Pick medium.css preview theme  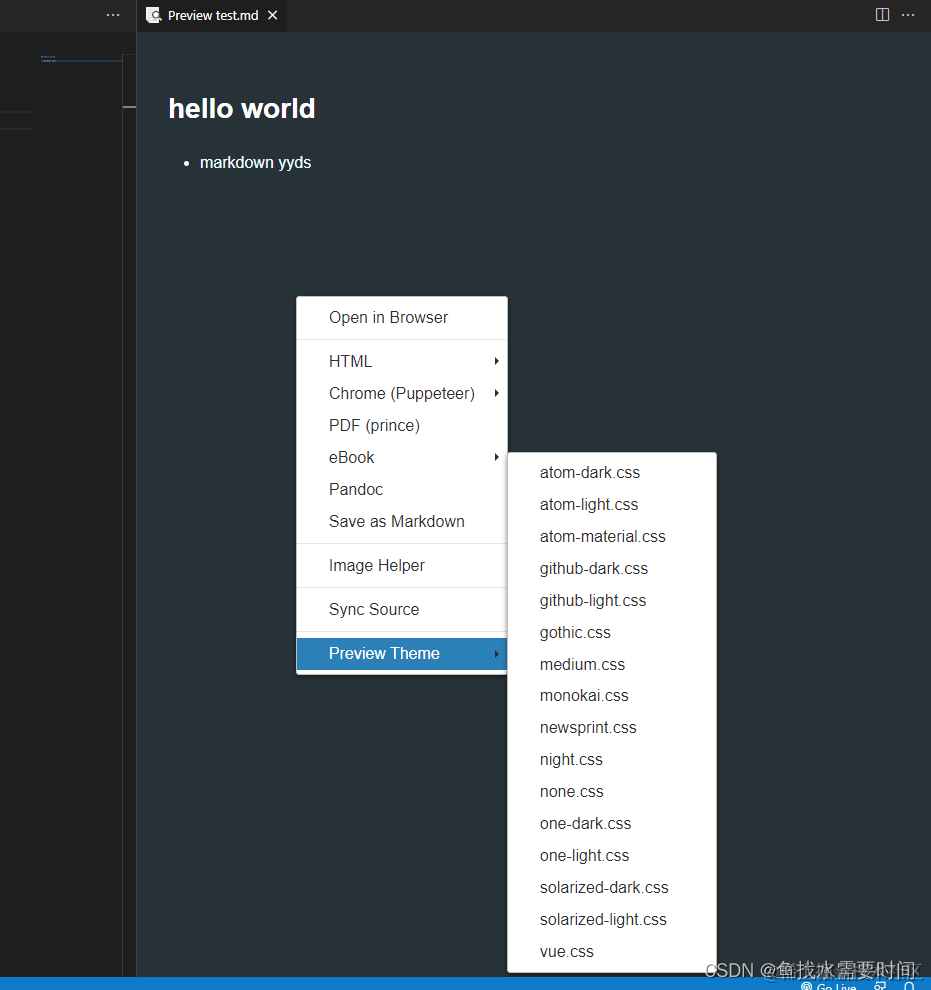tap(612, 664)
